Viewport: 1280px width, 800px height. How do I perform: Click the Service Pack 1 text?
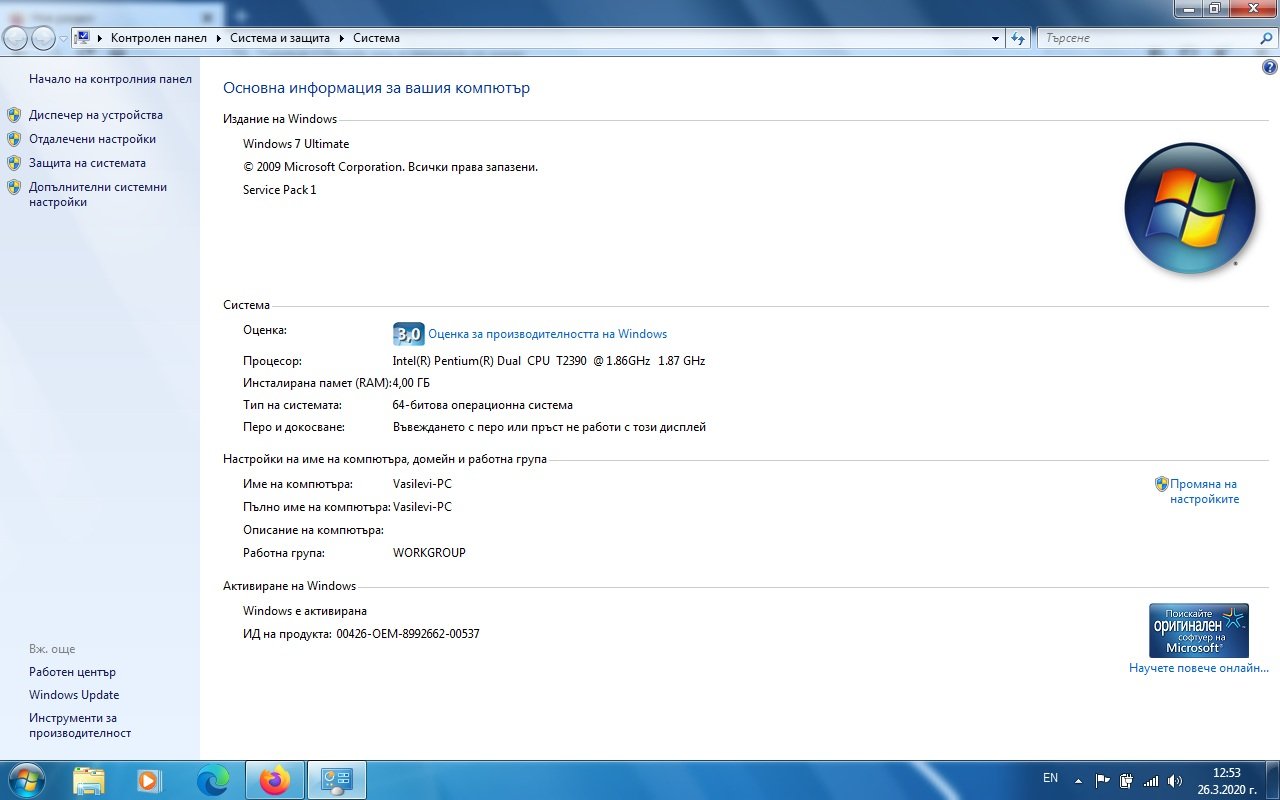coord(279,190)
